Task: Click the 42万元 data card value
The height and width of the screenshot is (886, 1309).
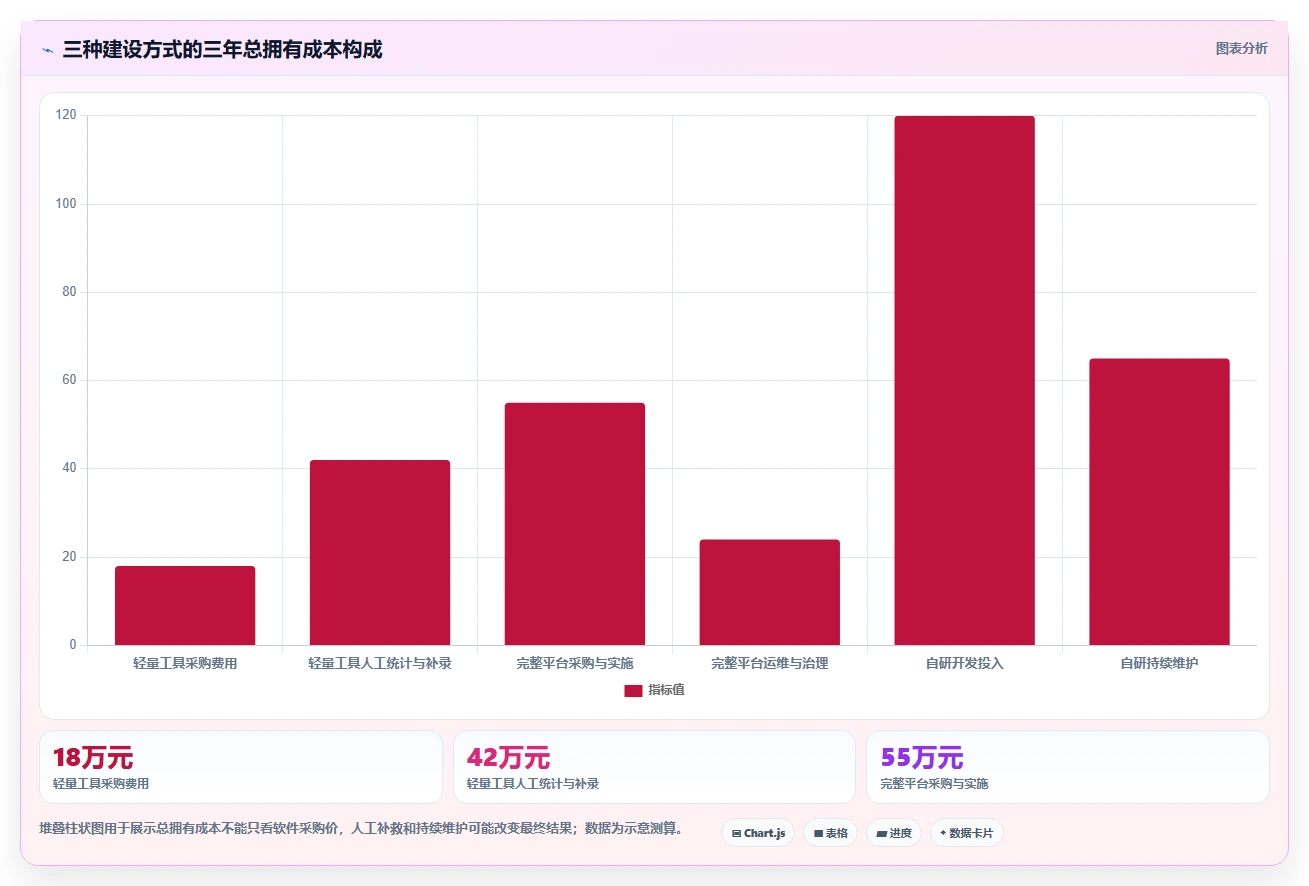Action: tap(508, 758)
